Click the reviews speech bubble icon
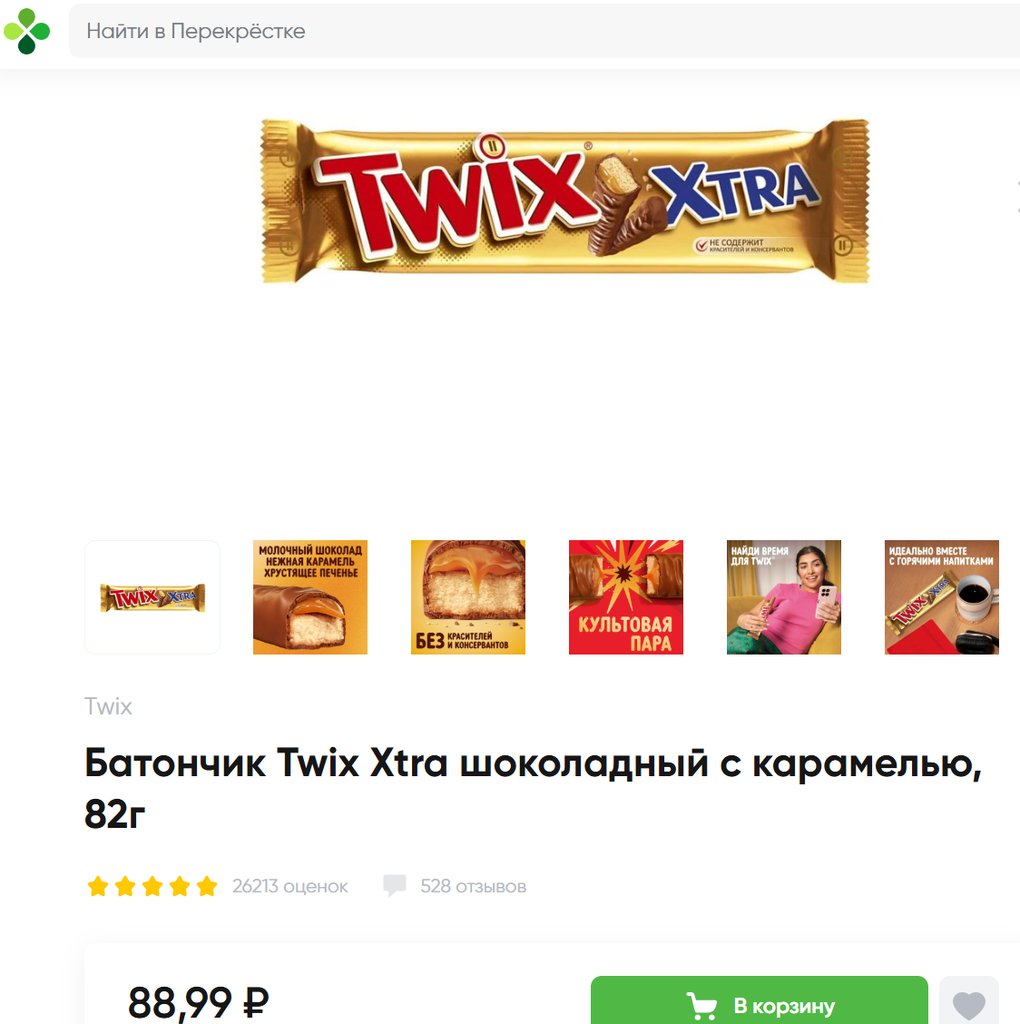 coord(394,886)
